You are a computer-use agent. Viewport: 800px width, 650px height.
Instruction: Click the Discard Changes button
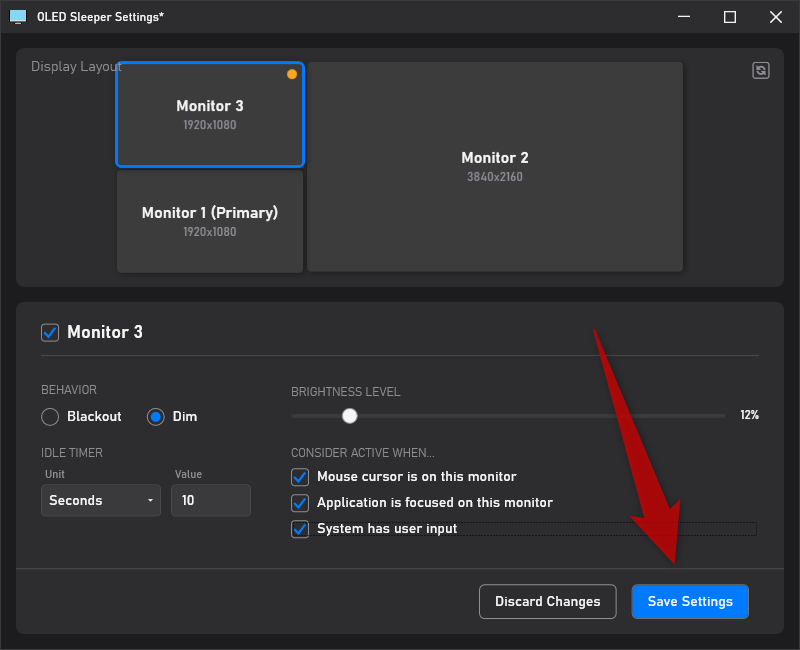[547, 601]
